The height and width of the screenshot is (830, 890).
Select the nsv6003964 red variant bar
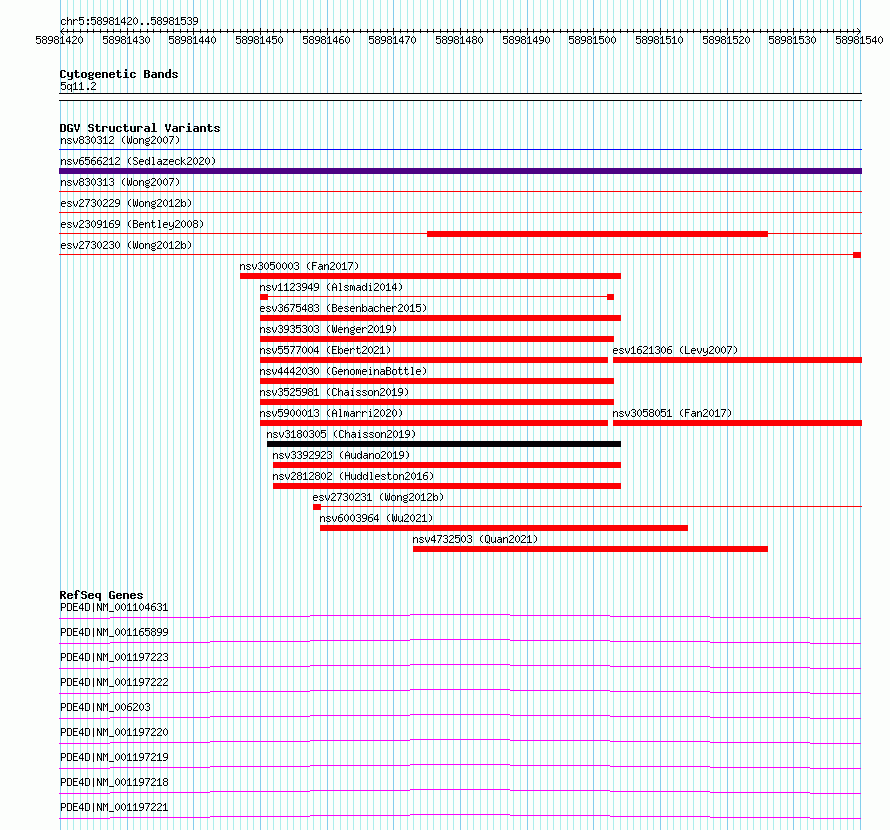(x=504, y=528)
